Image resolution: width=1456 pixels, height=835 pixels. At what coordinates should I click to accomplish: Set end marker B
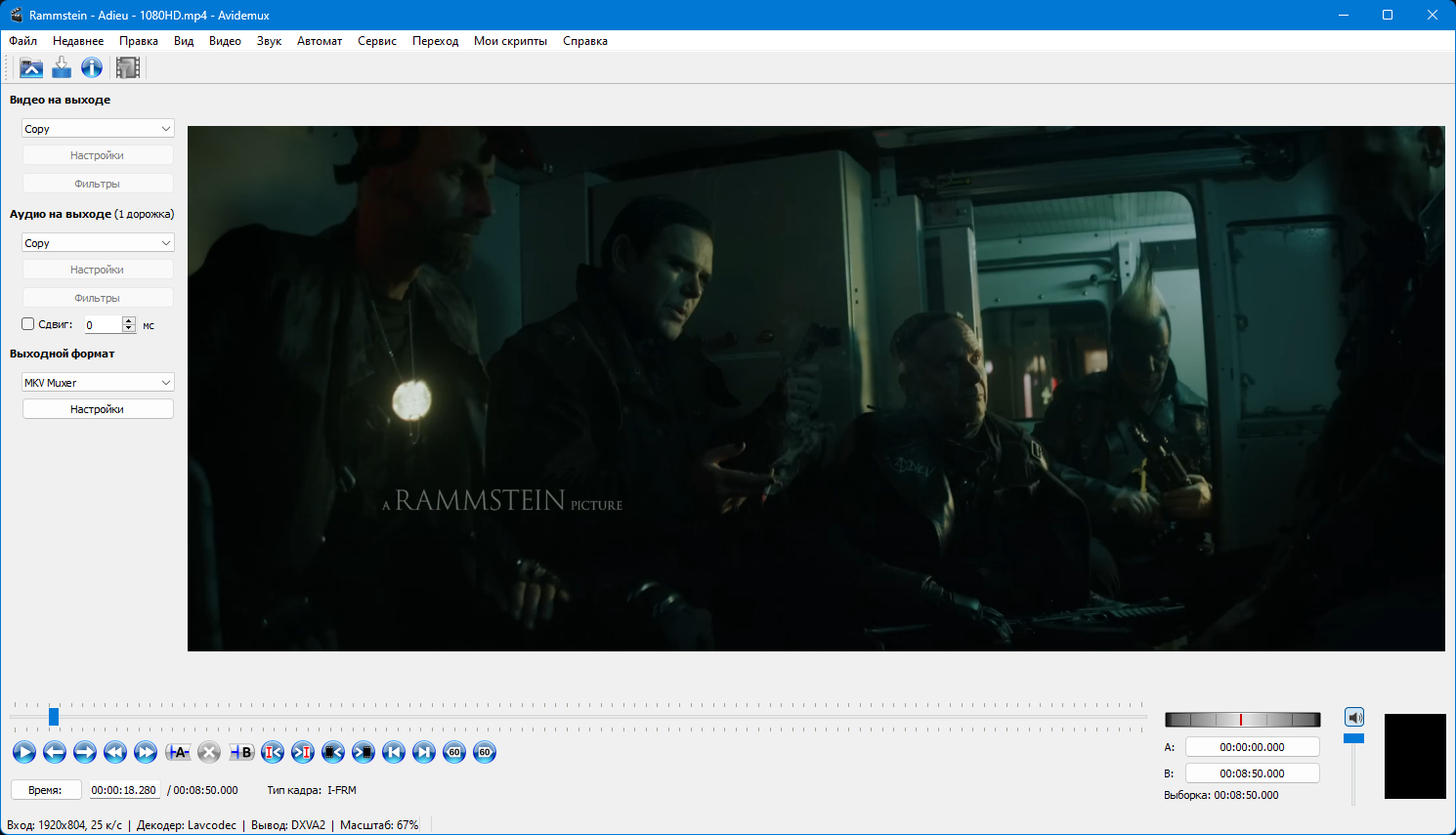point(241,752)
